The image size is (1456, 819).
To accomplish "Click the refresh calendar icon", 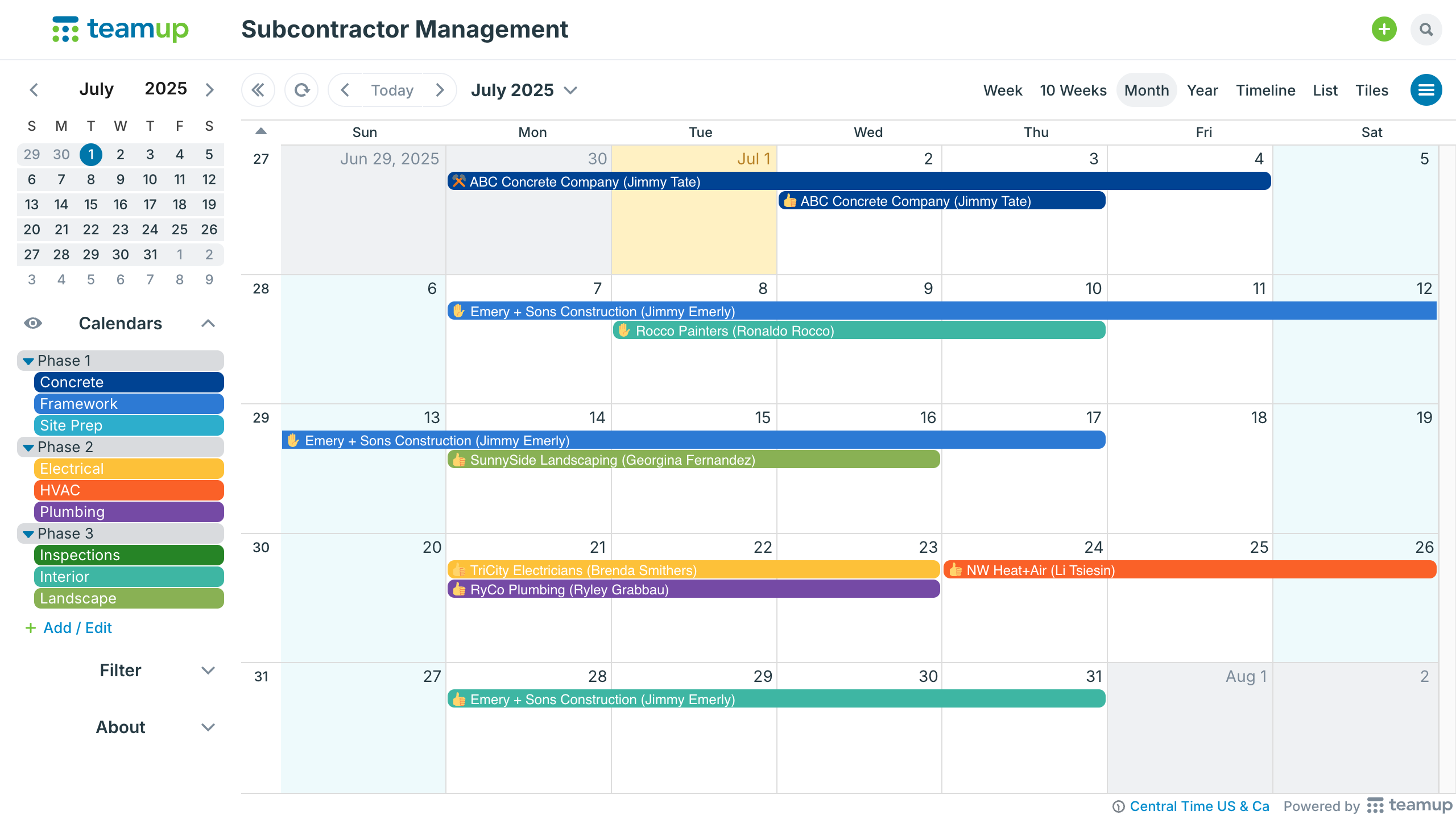I will pos(301,90).
